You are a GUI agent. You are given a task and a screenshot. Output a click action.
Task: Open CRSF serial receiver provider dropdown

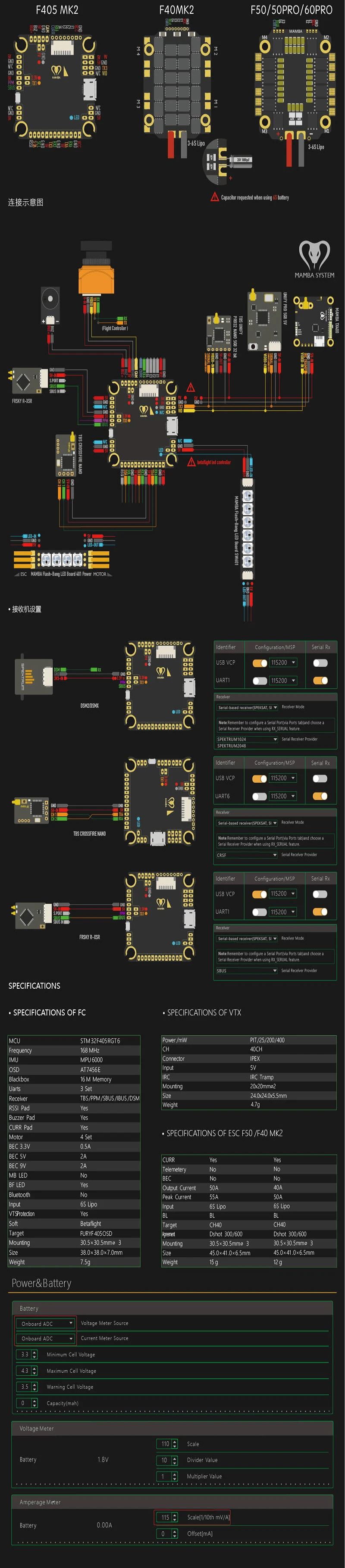(x=247, y=855)
